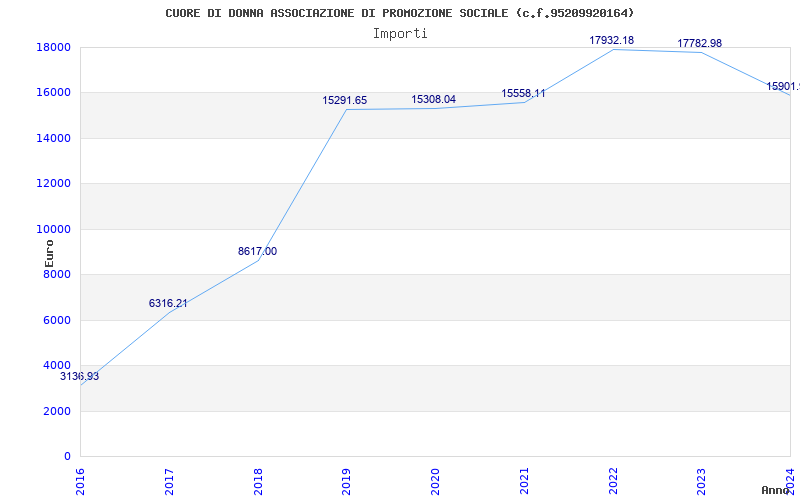Click the x-axis year label 2023
Image resolution: width=800 pixels, height=500 pixels.
tap(702, 482)
